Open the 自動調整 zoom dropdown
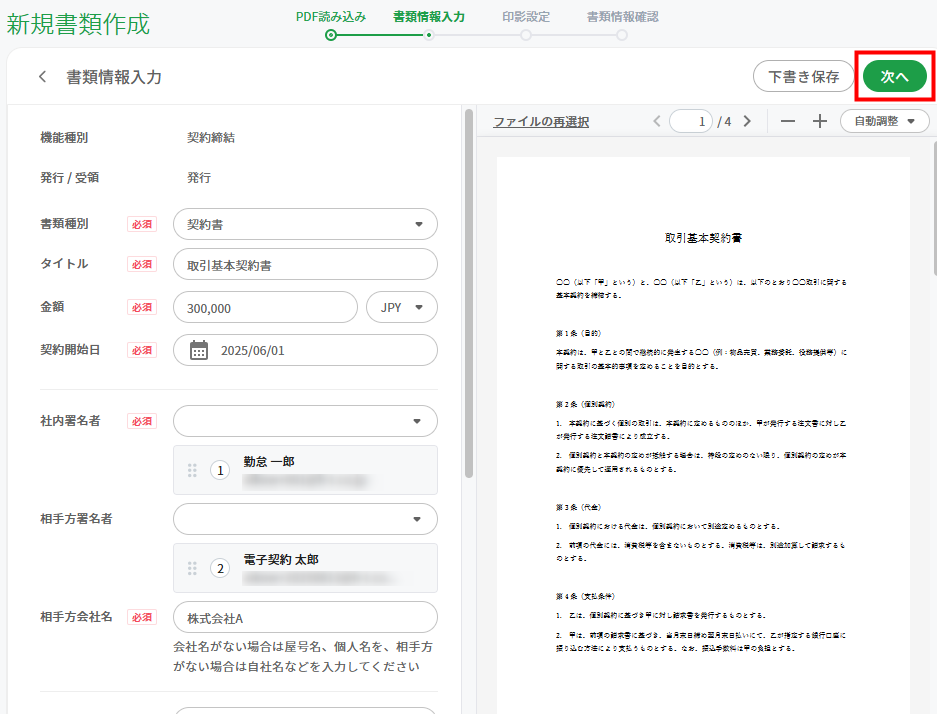 click(x=884, y=121)
